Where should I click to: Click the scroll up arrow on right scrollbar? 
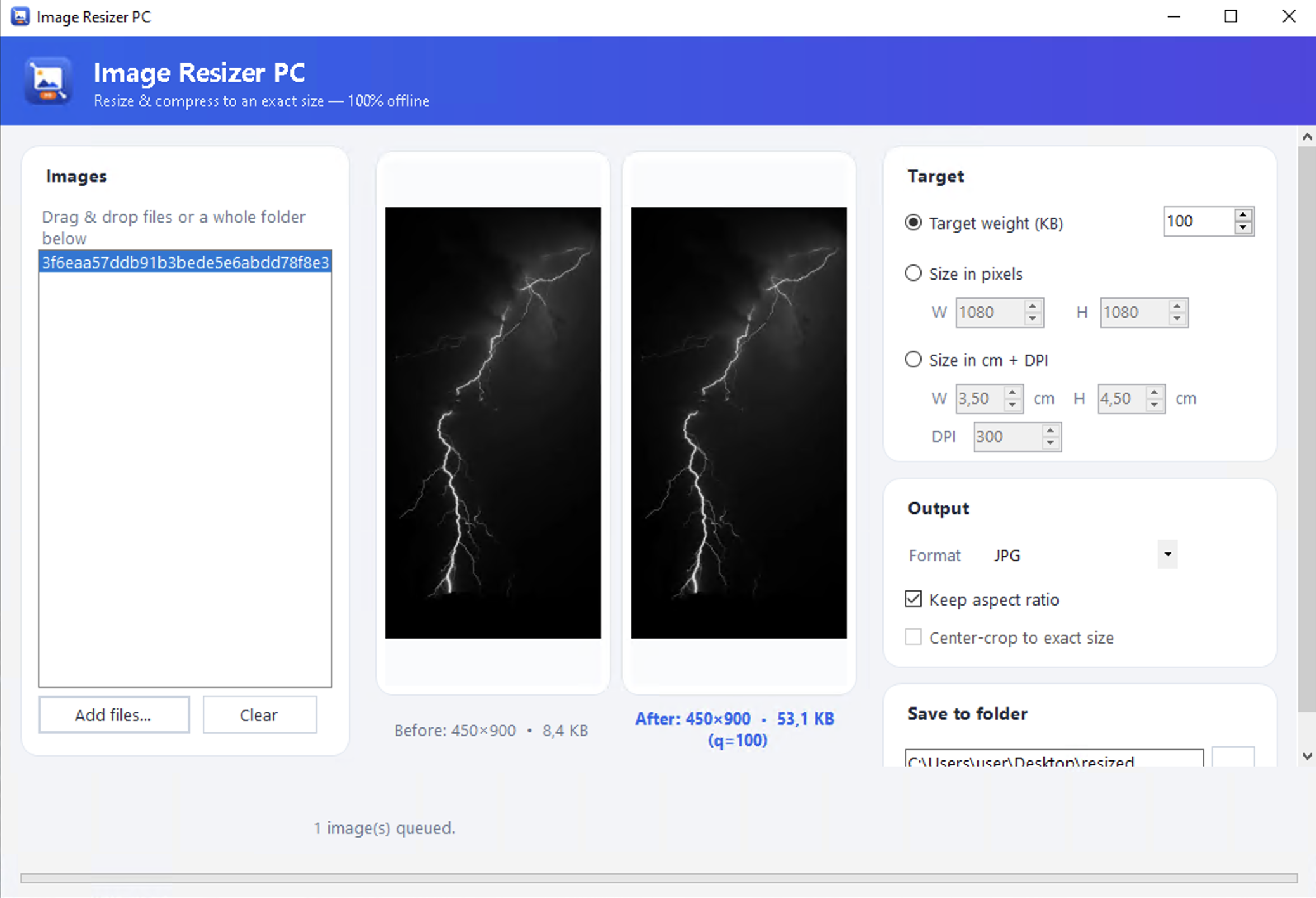(1306, 136)
